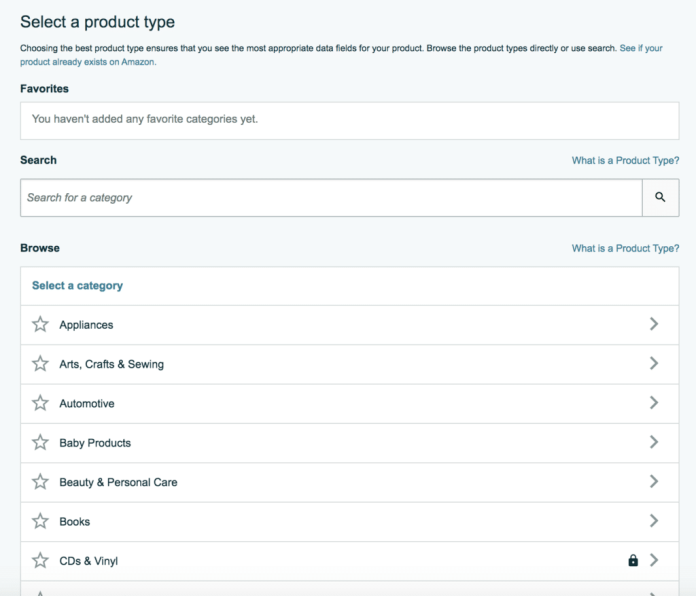The height and width of the screenshot is (596, 696).
Task: Toggle the Automotive favorite star
Action: pos(40,403)
